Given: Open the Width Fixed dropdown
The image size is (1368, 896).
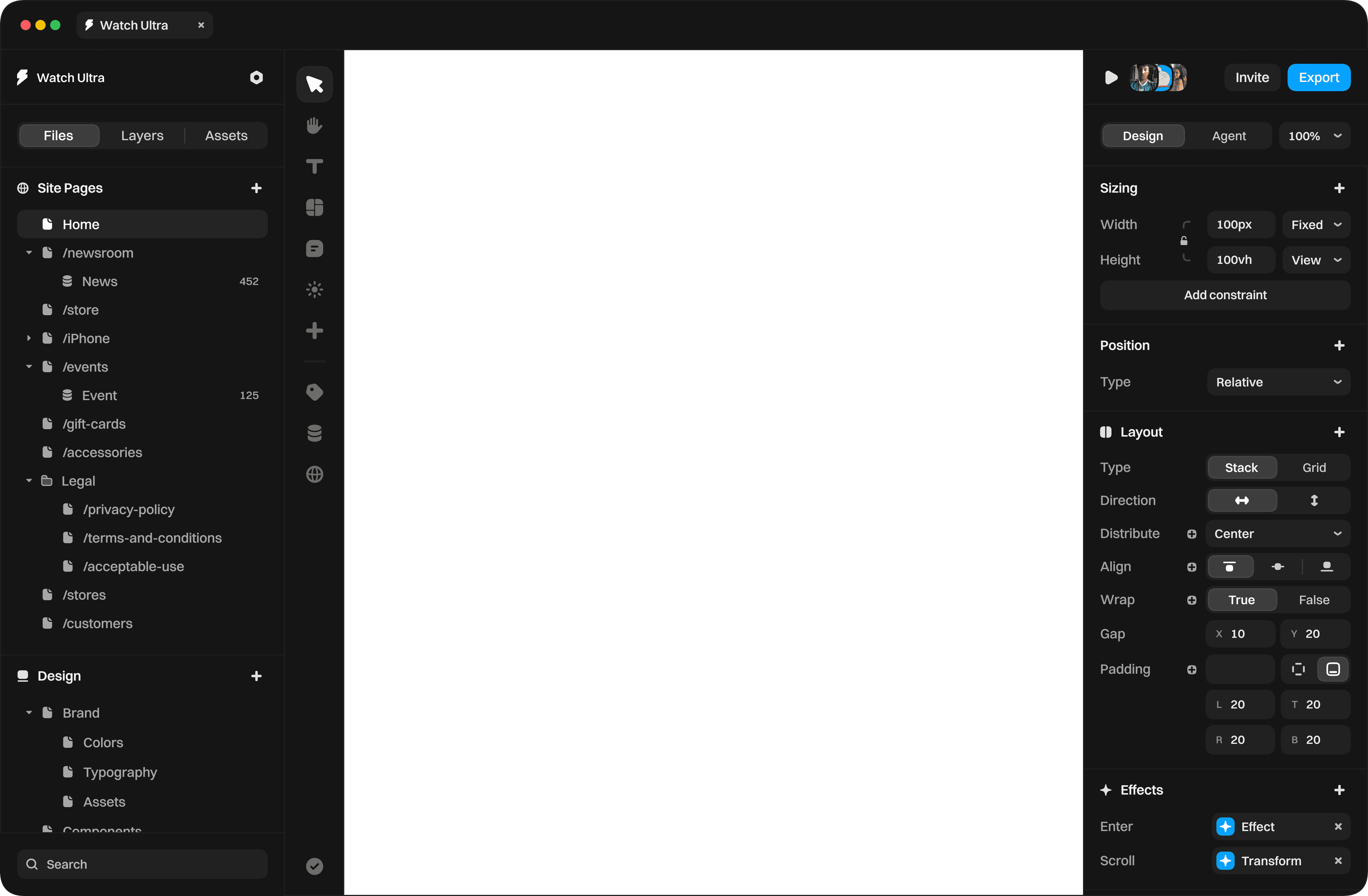Looking at the screenshot, I should 1316,225.
